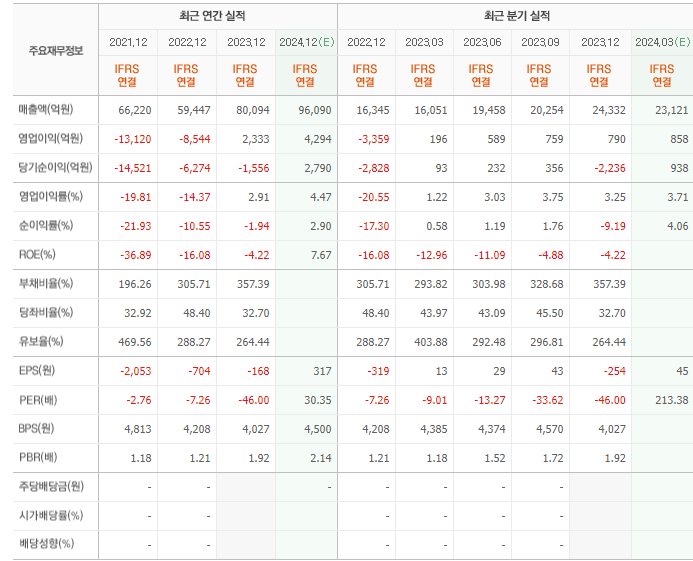Click the EPS(원) row label
The width and height of the screenshot is (693, 561).
[37, 370]
